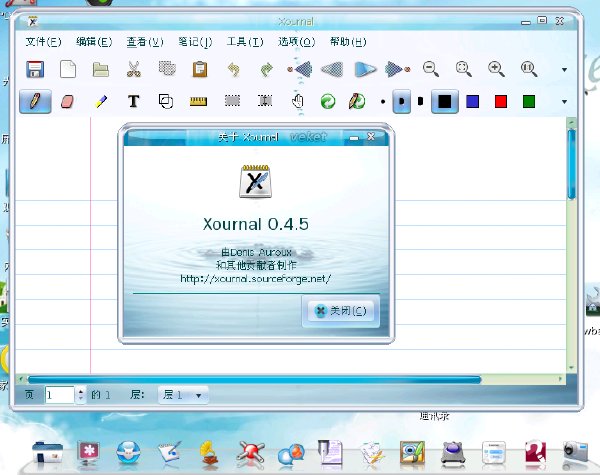
Task: Choose vertical space tool
Action: pyautogui.click(x=265, y=101)
